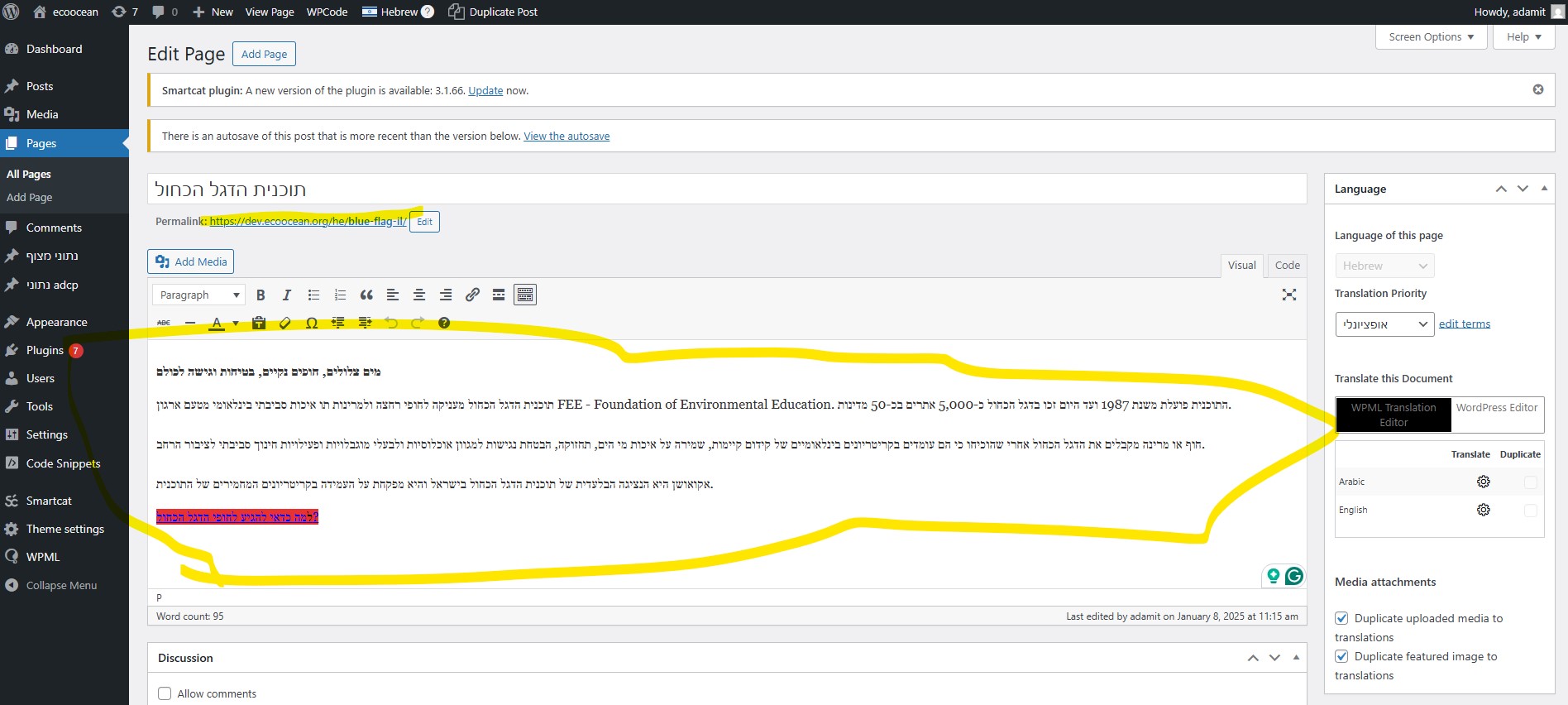This screenshot has width=1568, height=705.
Task: Switch to the Visual editor tab
Action: coord(1241,265)
